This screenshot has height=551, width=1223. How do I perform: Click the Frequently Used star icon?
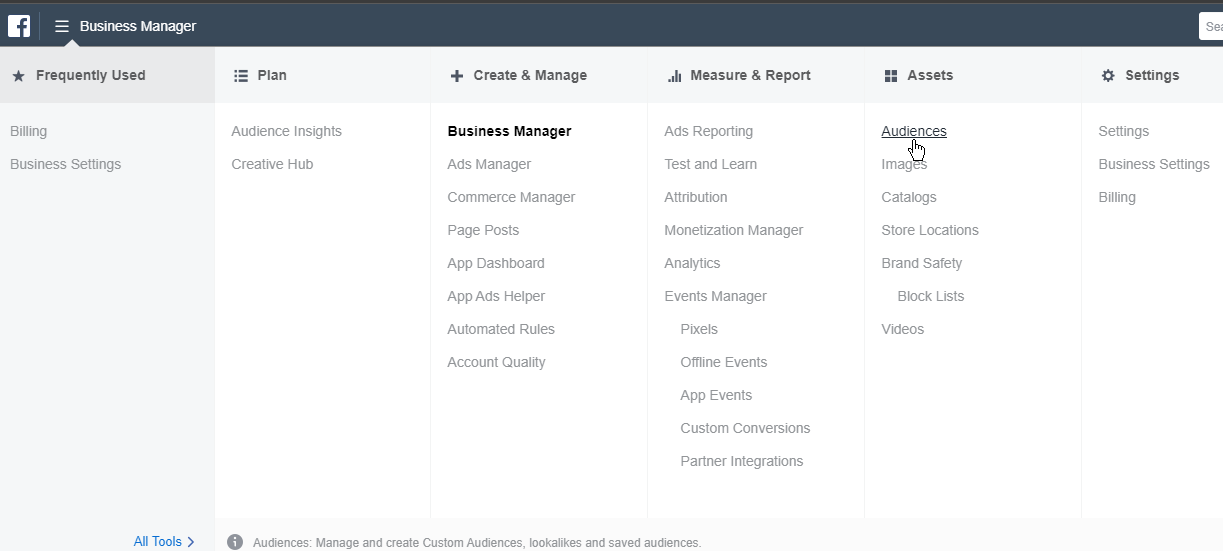click(x=18, y=75)
